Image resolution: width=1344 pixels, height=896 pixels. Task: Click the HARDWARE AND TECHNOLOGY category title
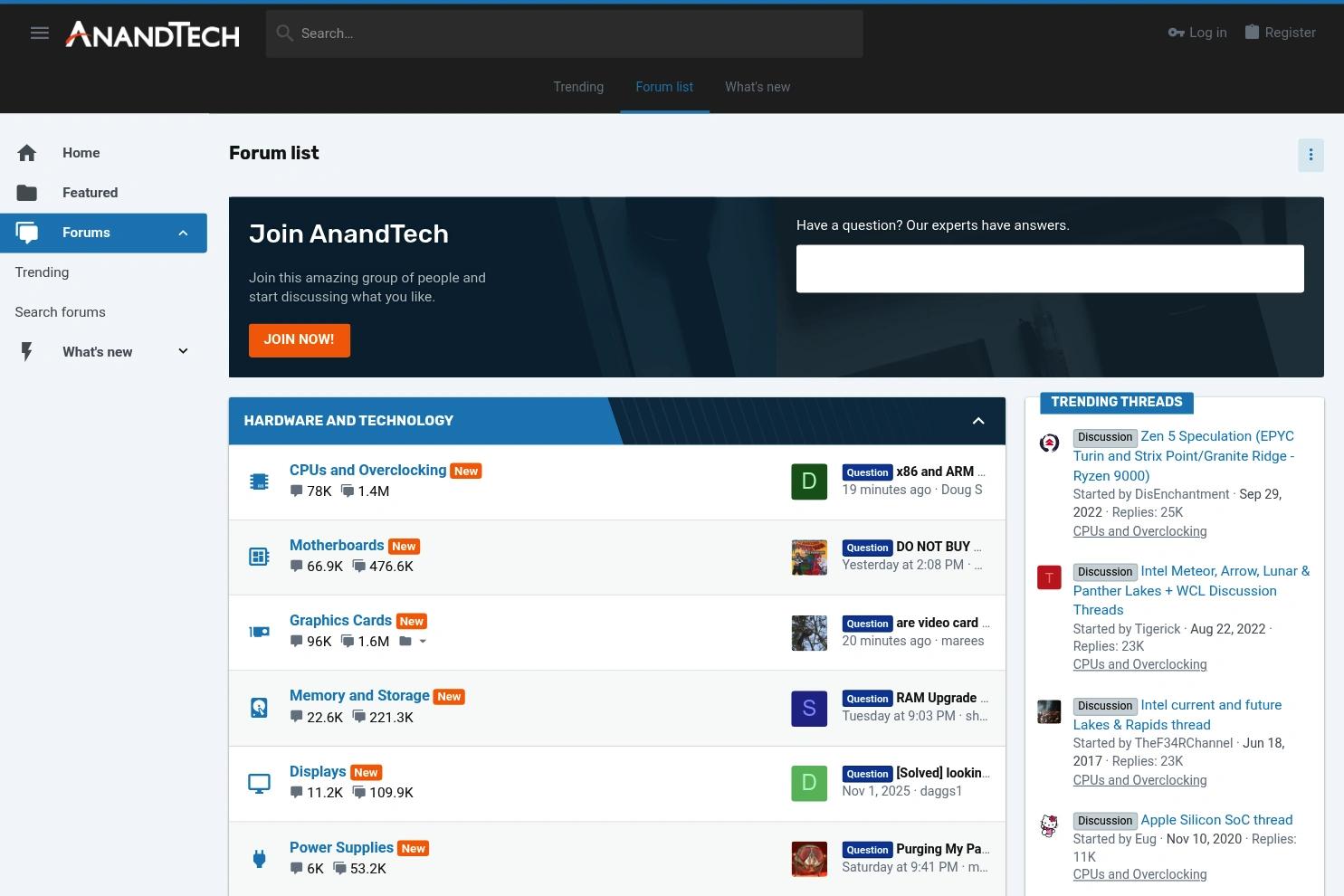coord(348,421)
